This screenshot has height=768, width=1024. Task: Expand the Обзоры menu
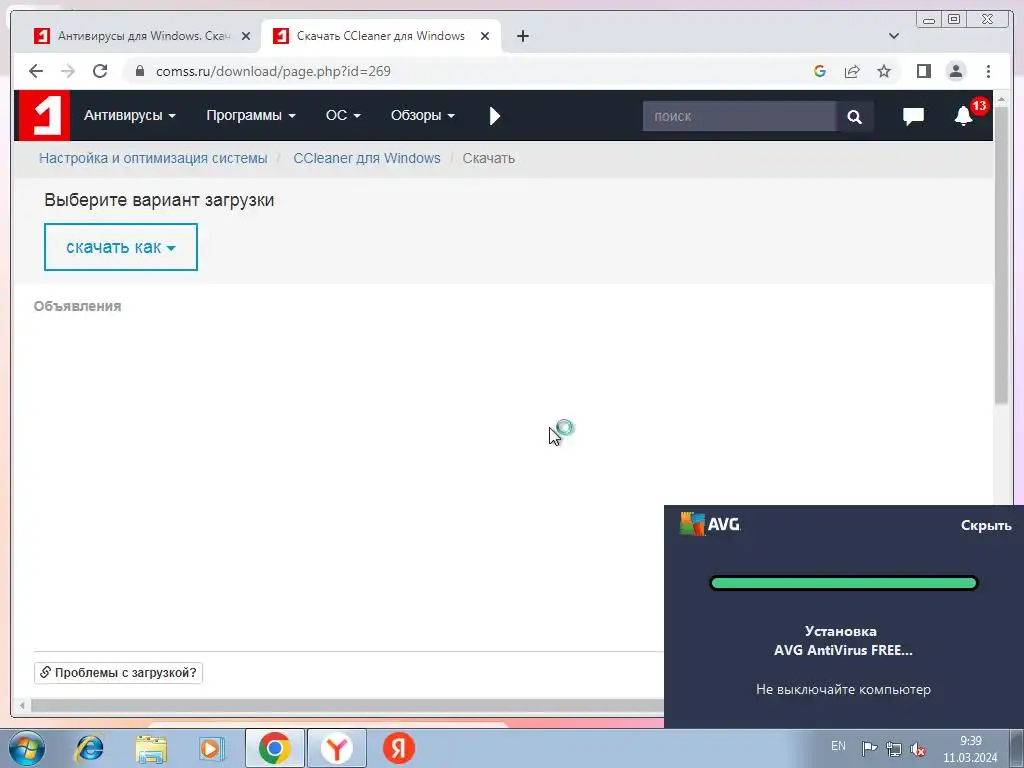pos(423,116)
